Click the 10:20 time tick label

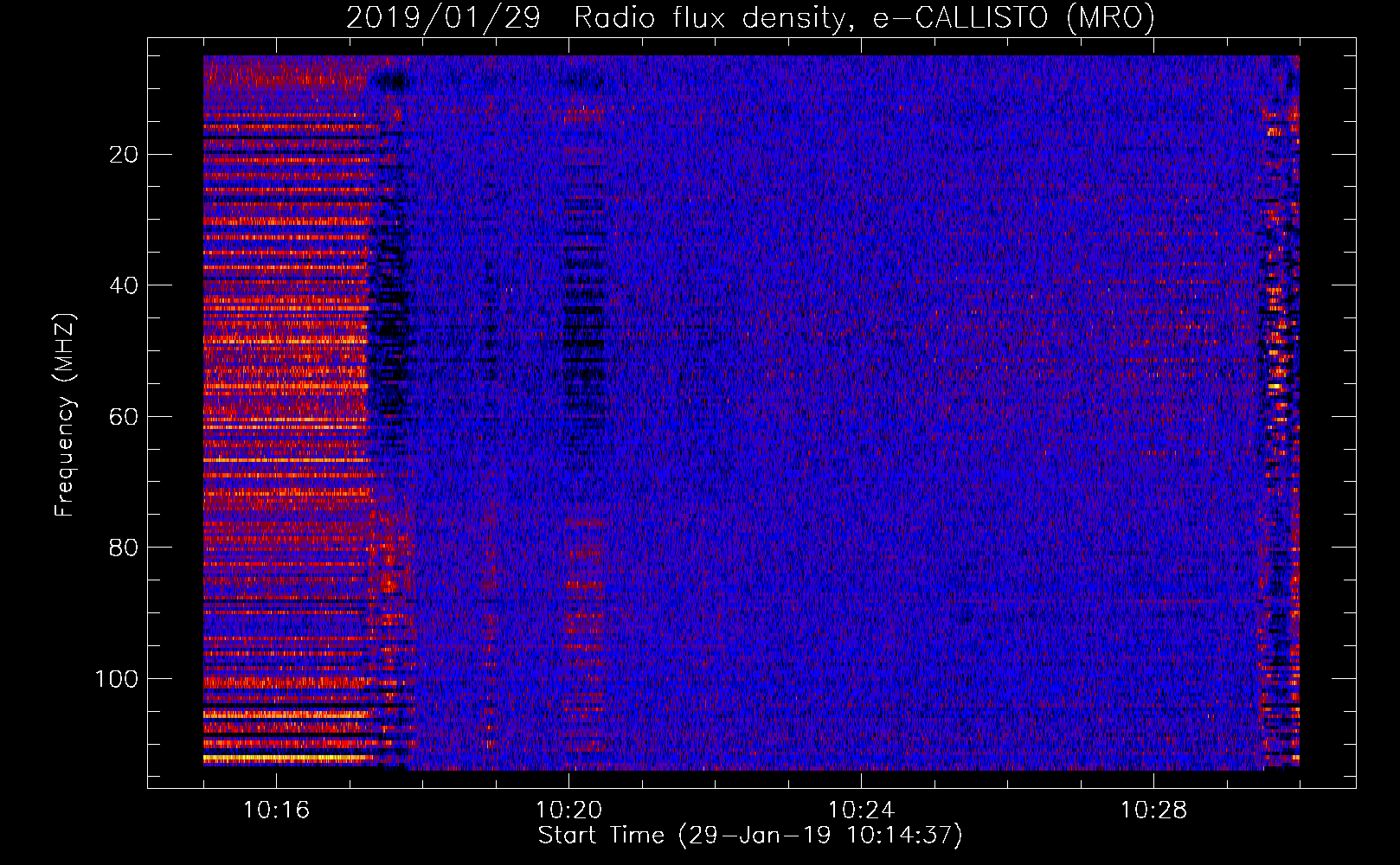click(568, 811)
